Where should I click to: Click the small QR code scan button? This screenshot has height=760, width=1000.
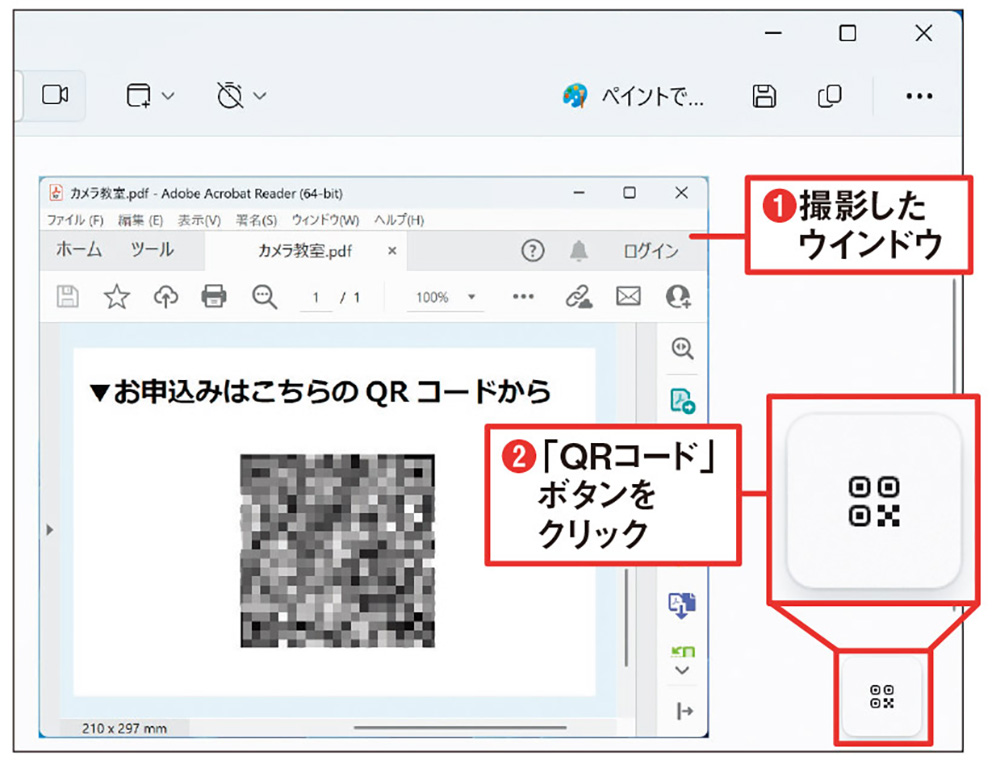[x=882, y=697]
